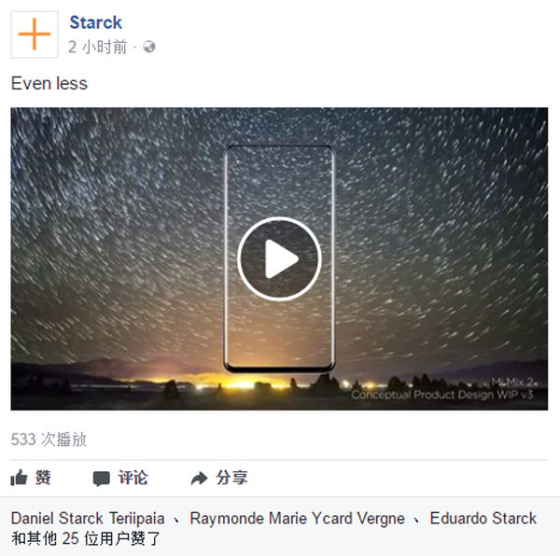The image size is (560, 556).
Task: Click the 赞 like button label
Action: tap(43, 477)
